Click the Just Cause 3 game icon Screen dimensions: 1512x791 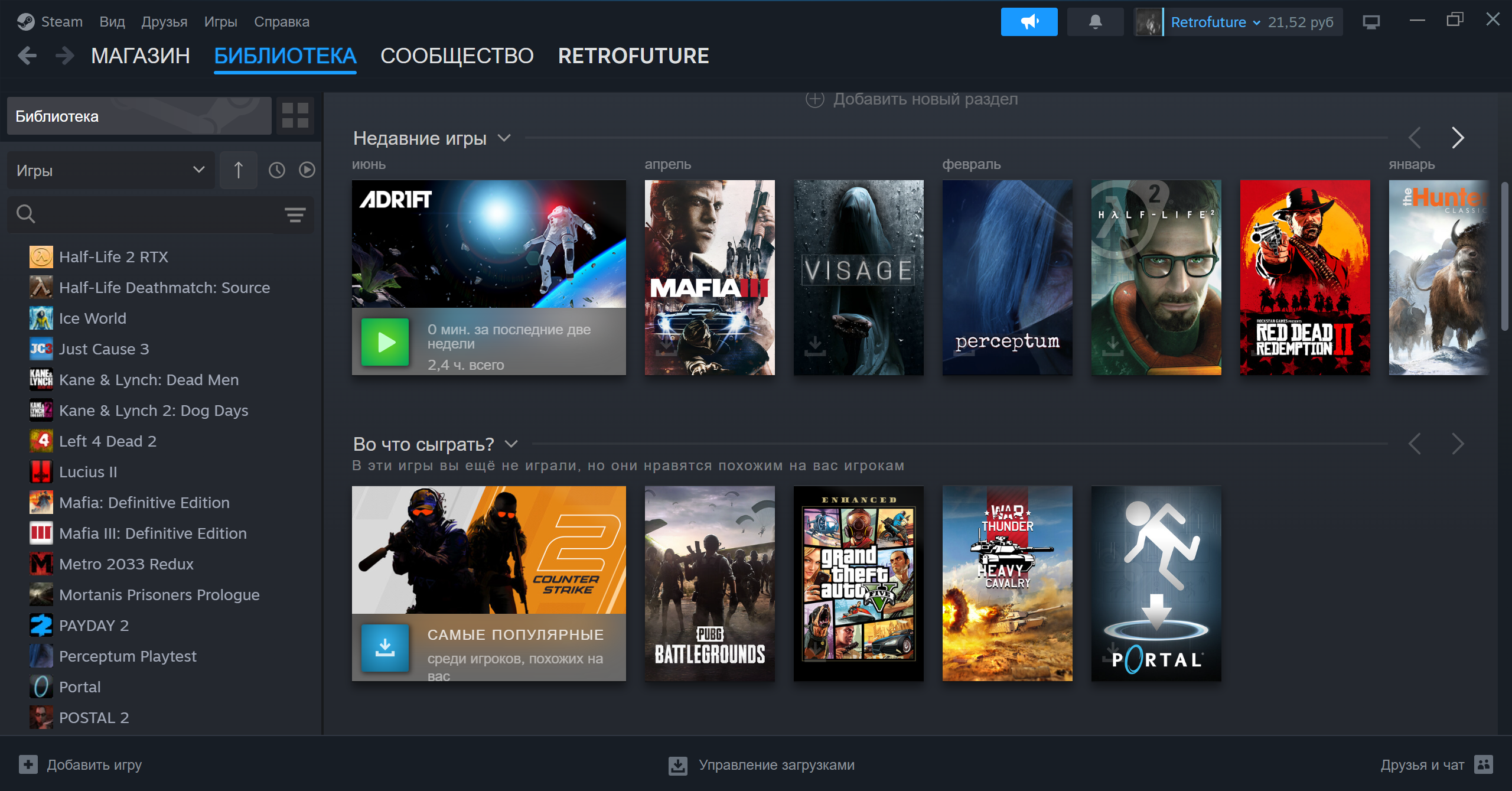click(41, 349)
